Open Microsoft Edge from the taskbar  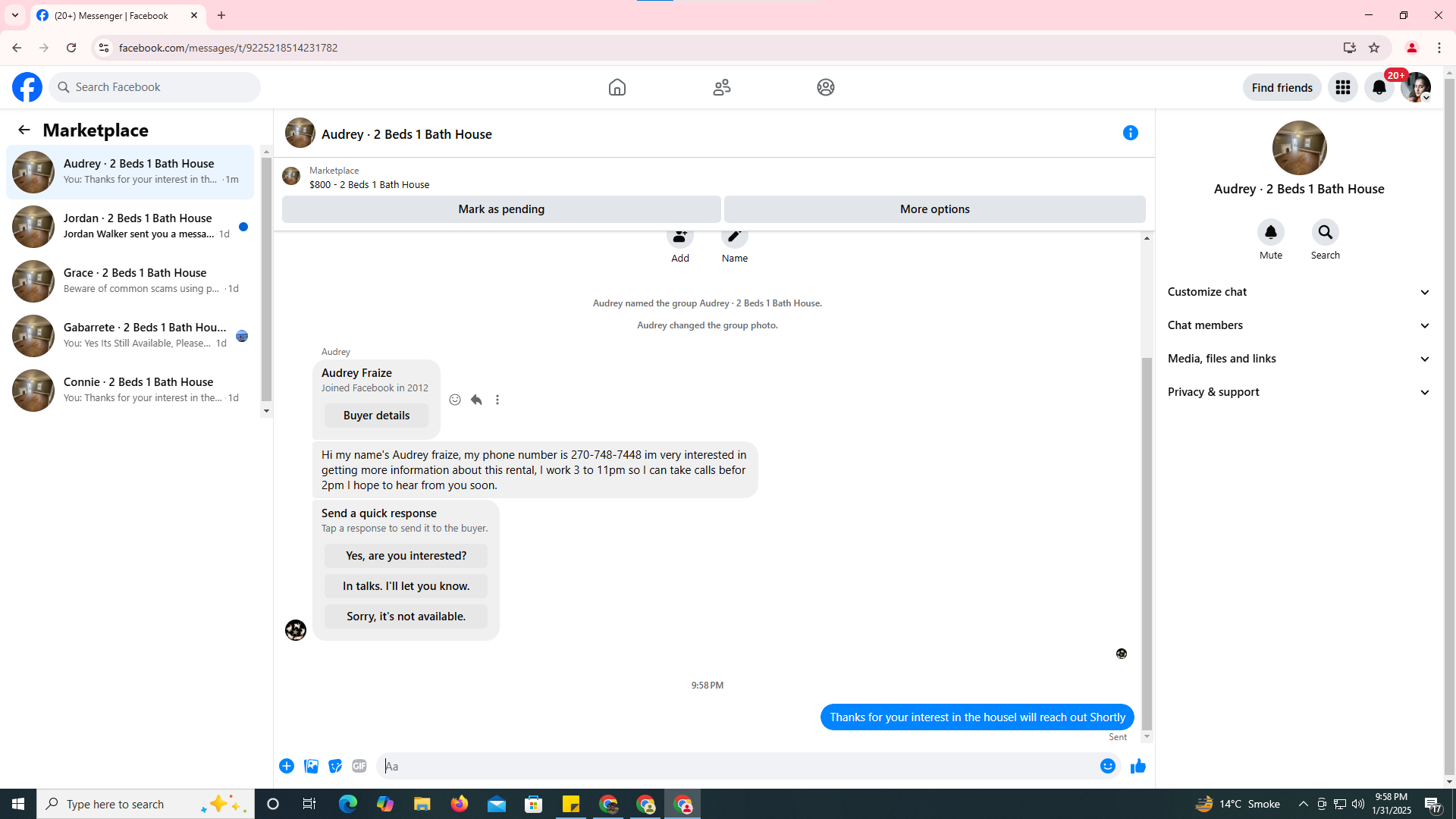click(x=348, y=804)
